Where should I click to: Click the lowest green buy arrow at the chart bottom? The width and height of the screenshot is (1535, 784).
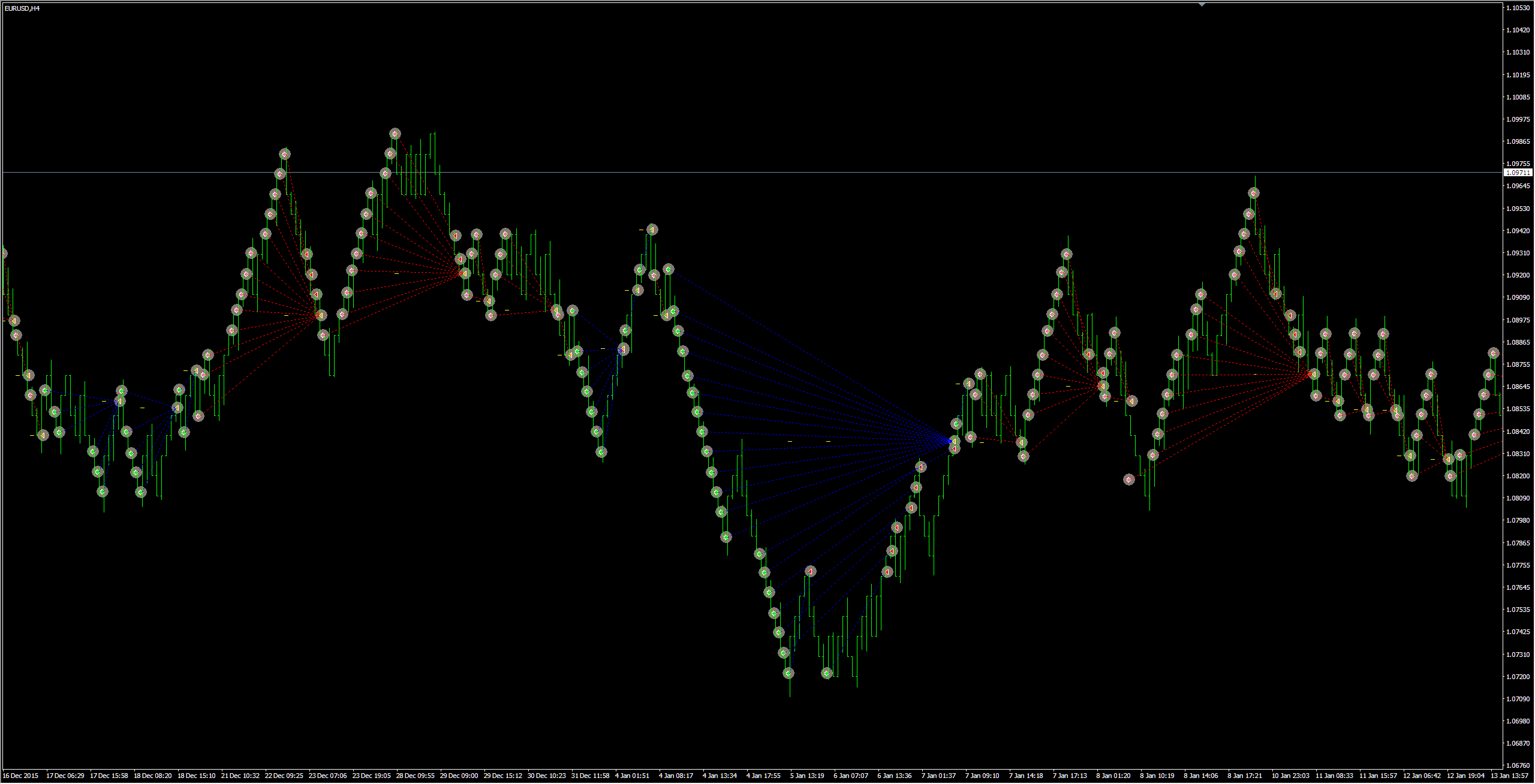tap(788, 674)
